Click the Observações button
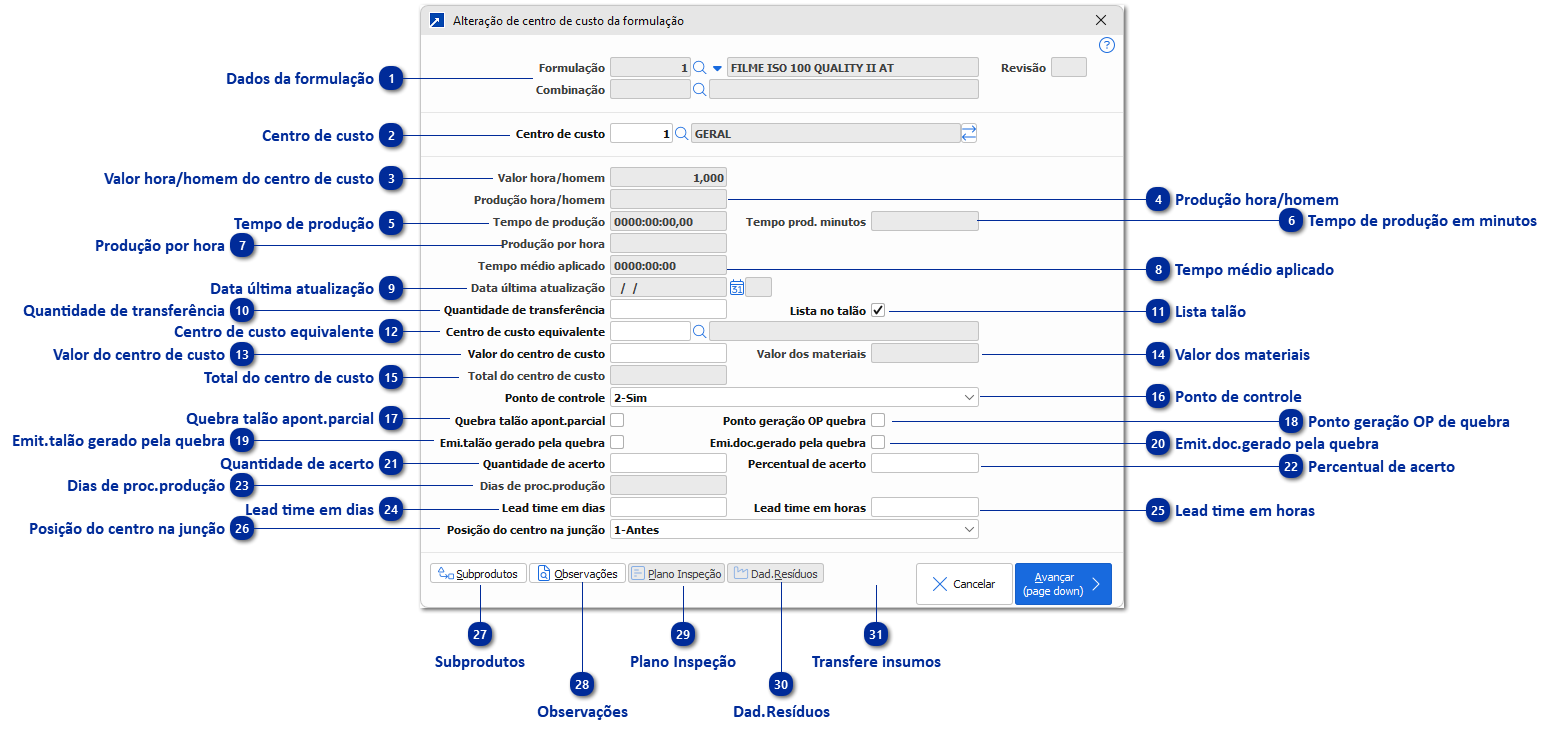This screenshot has width=1553, height=738. click(577, 574)
